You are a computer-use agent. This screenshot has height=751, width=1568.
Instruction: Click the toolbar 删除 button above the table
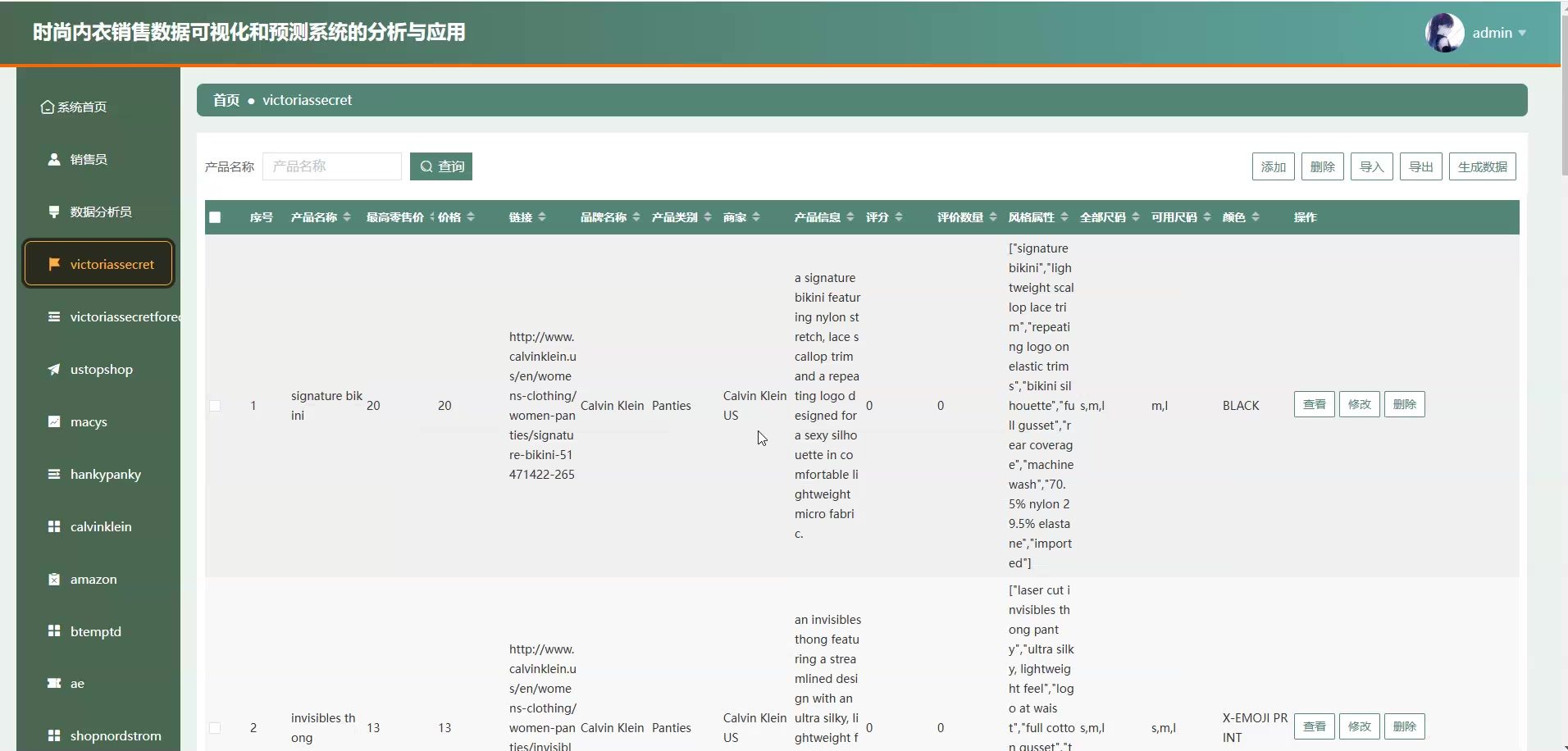coord(1323,166)
